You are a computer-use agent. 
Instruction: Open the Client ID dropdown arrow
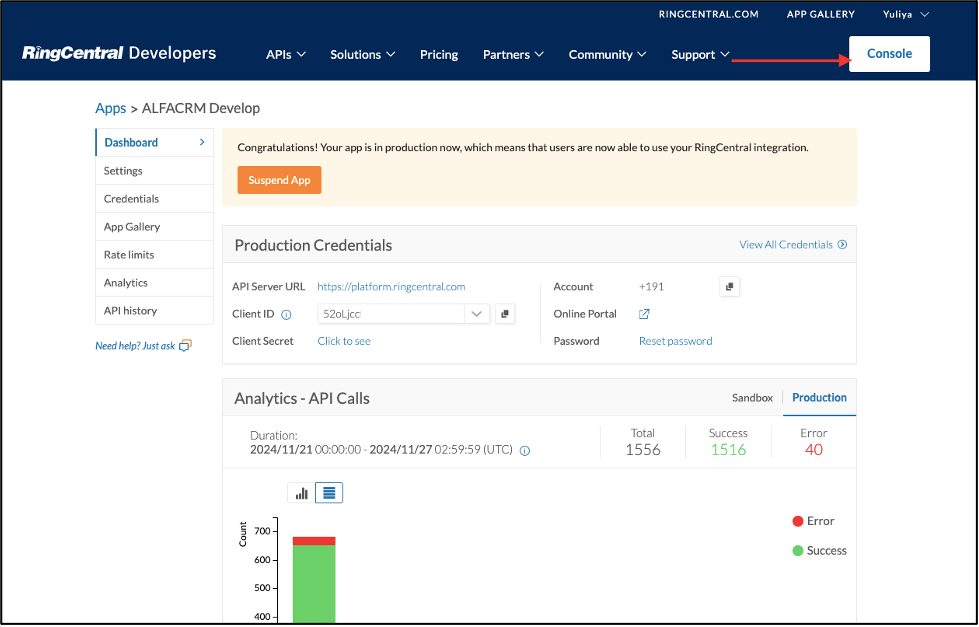(476, 314)
